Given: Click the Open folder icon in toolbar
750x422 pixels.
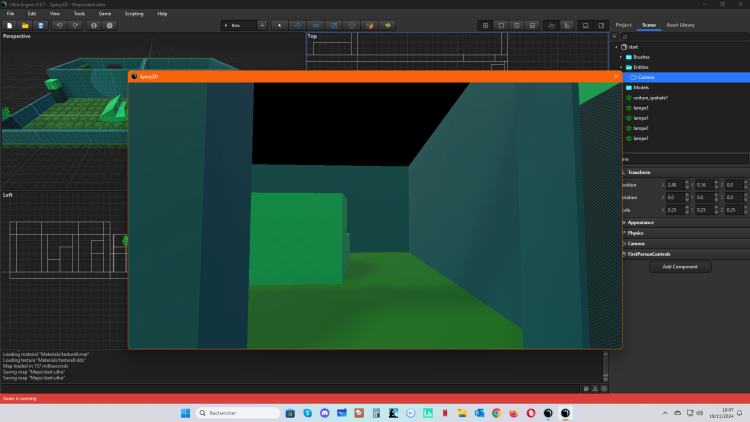Looking at the screenshot, I should coord(25,25).
